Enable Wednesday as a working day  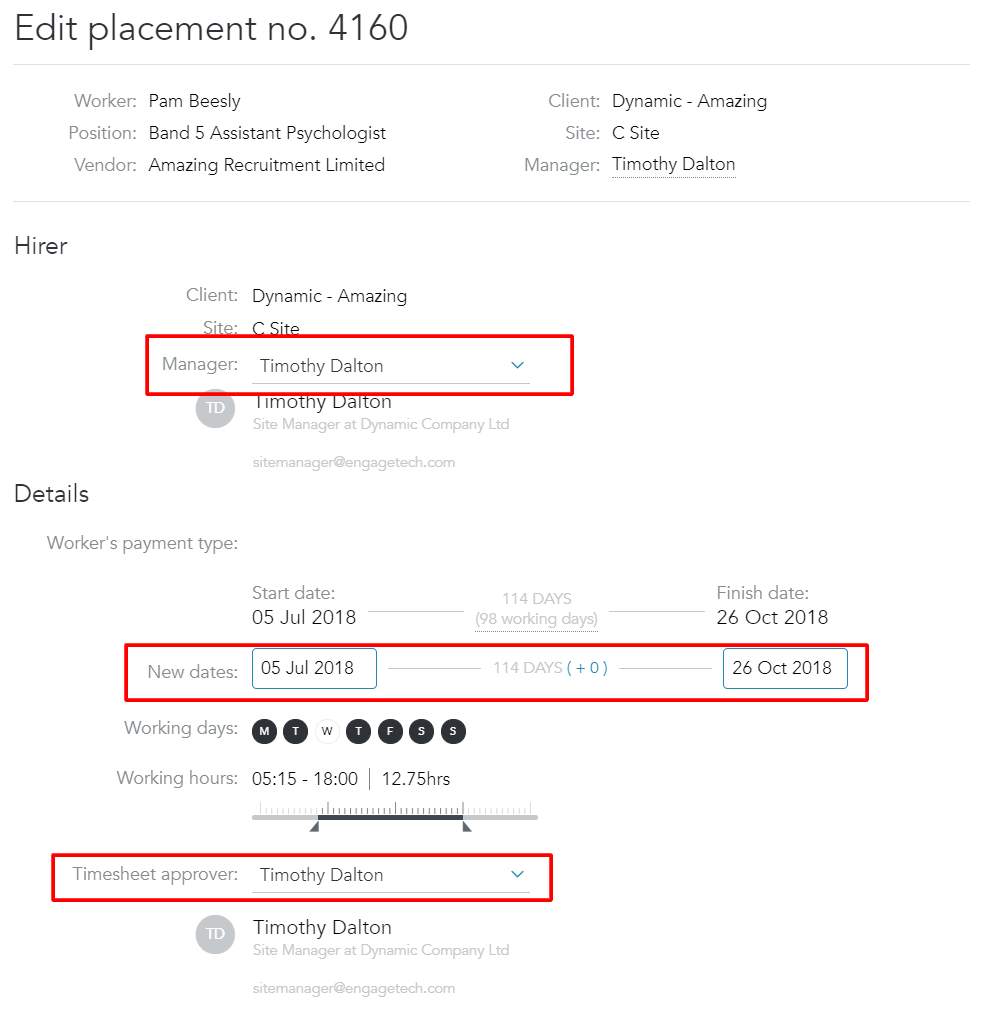[x=327, y=731]
